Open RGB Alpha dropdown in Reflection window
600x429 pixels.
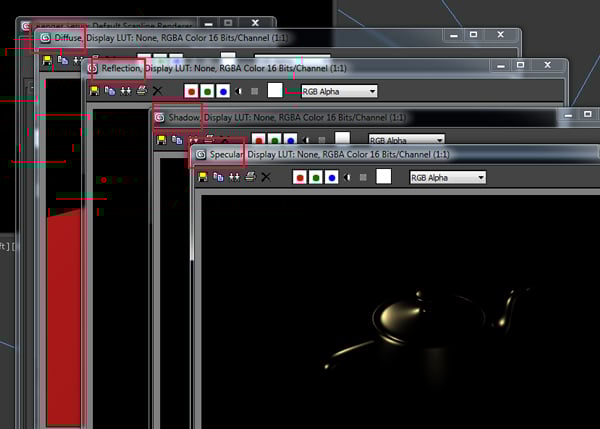(x=339, y=91)
